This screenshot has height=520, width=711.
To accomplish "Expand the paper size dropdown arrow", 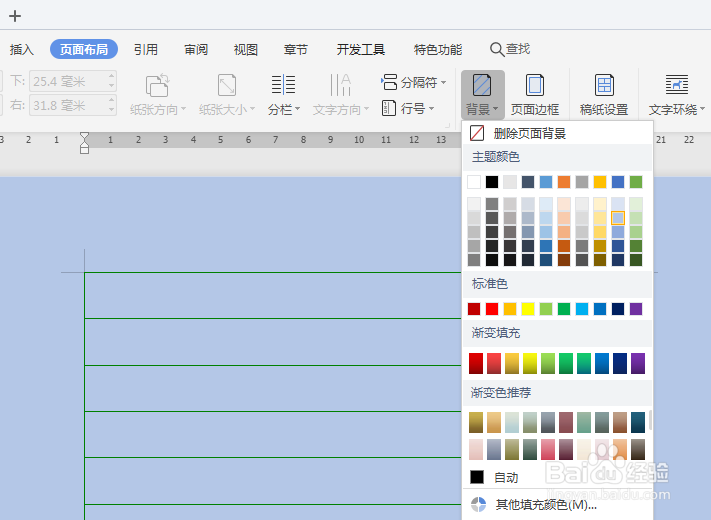I will pyautogui.click(x=253, y=109).
